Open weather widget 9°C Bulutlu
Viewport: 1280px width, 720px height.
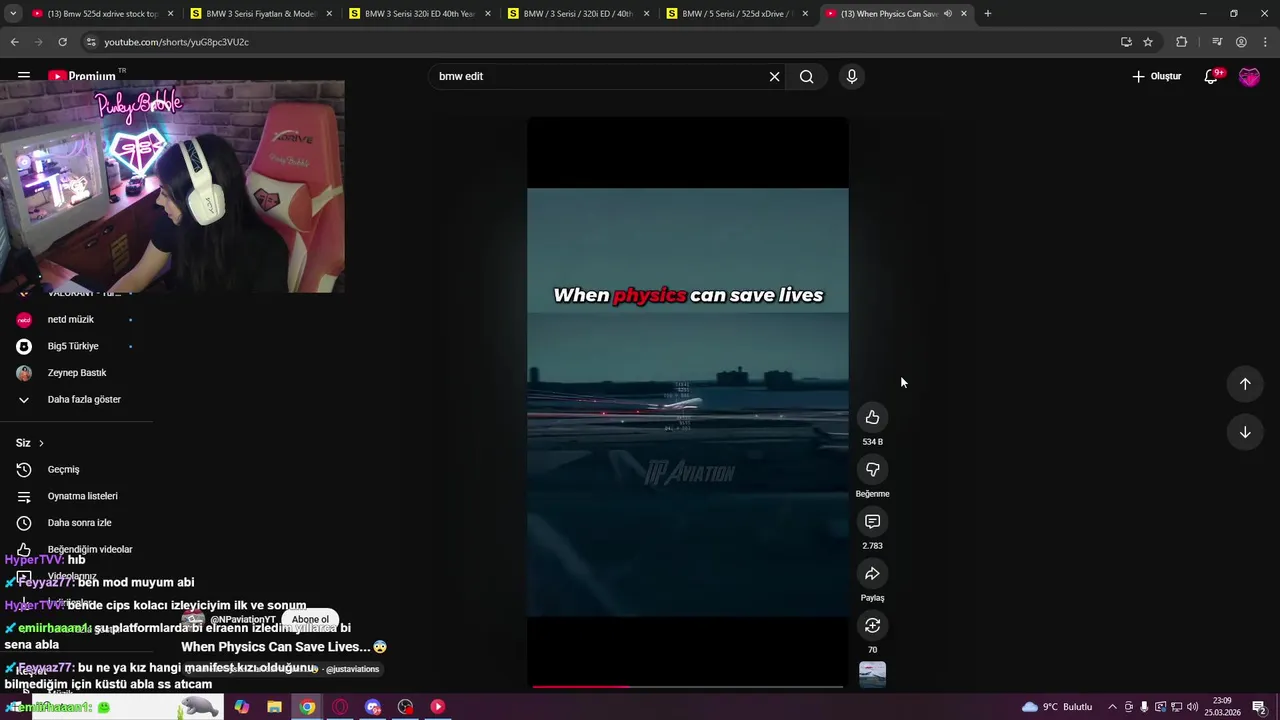pyautogui.click(x=1057, y=707)
